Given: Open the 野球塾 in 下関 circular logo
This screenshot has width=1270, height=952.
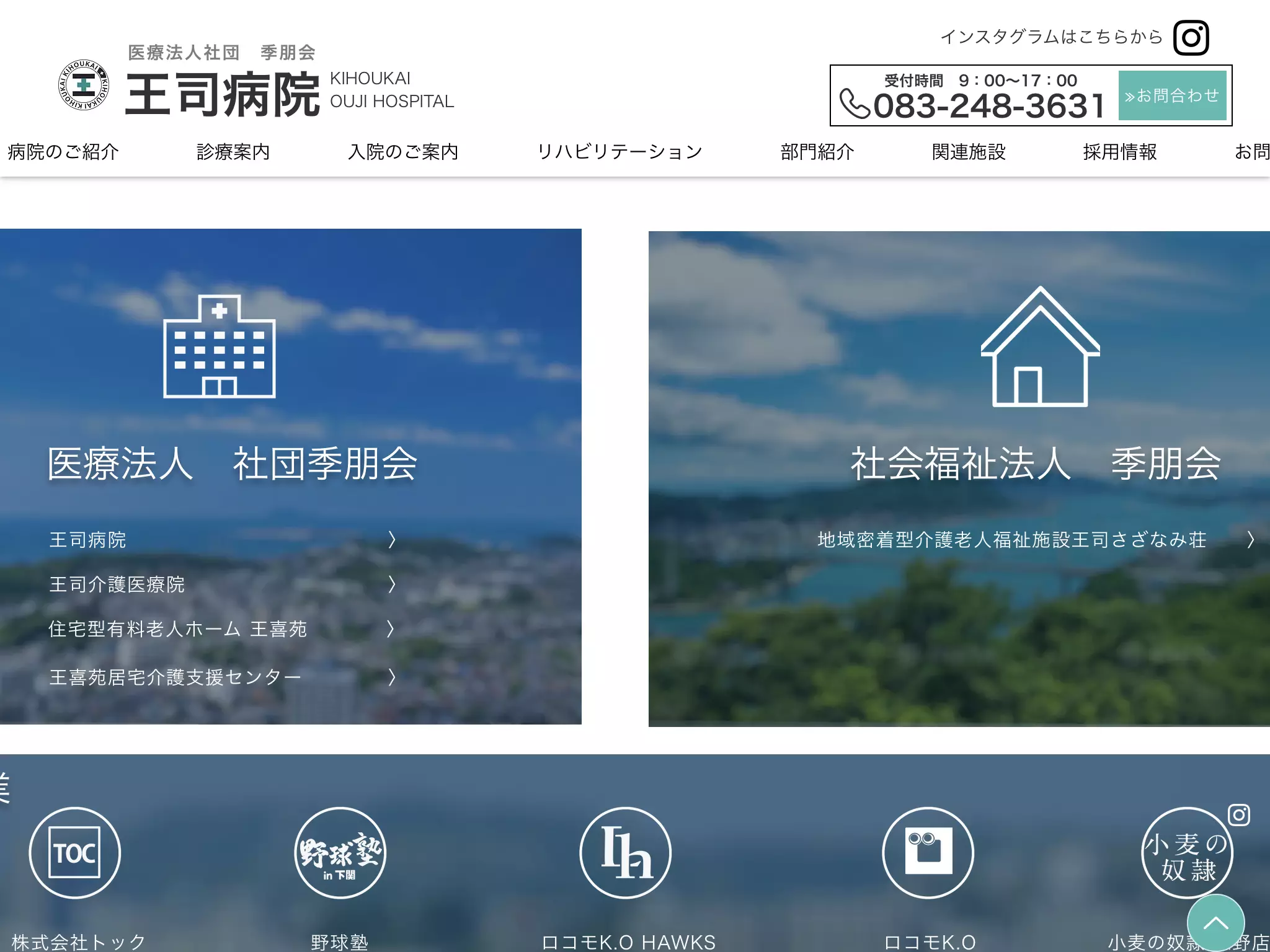Looking at the screenshot, I should pyautogui.click(x=340, y=853).
